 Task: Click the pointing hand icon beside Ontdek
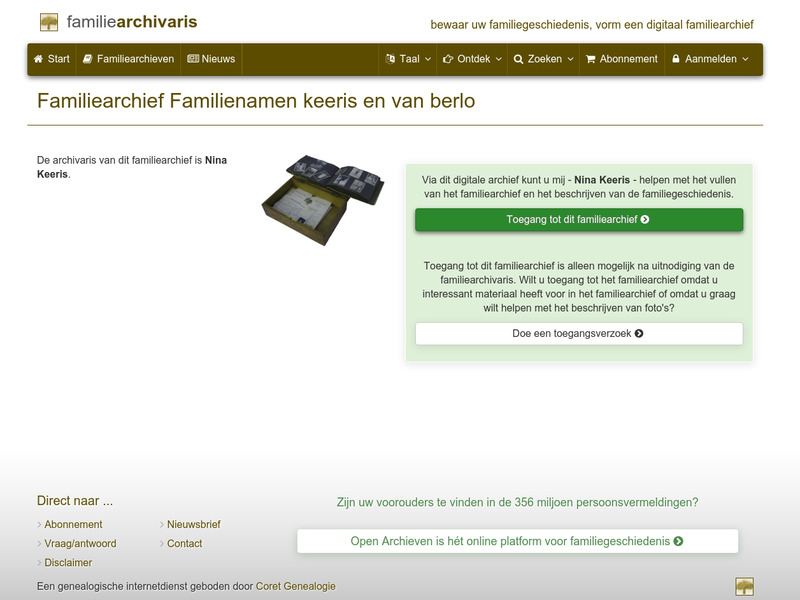pyautogui.click(x=448, y=59)
